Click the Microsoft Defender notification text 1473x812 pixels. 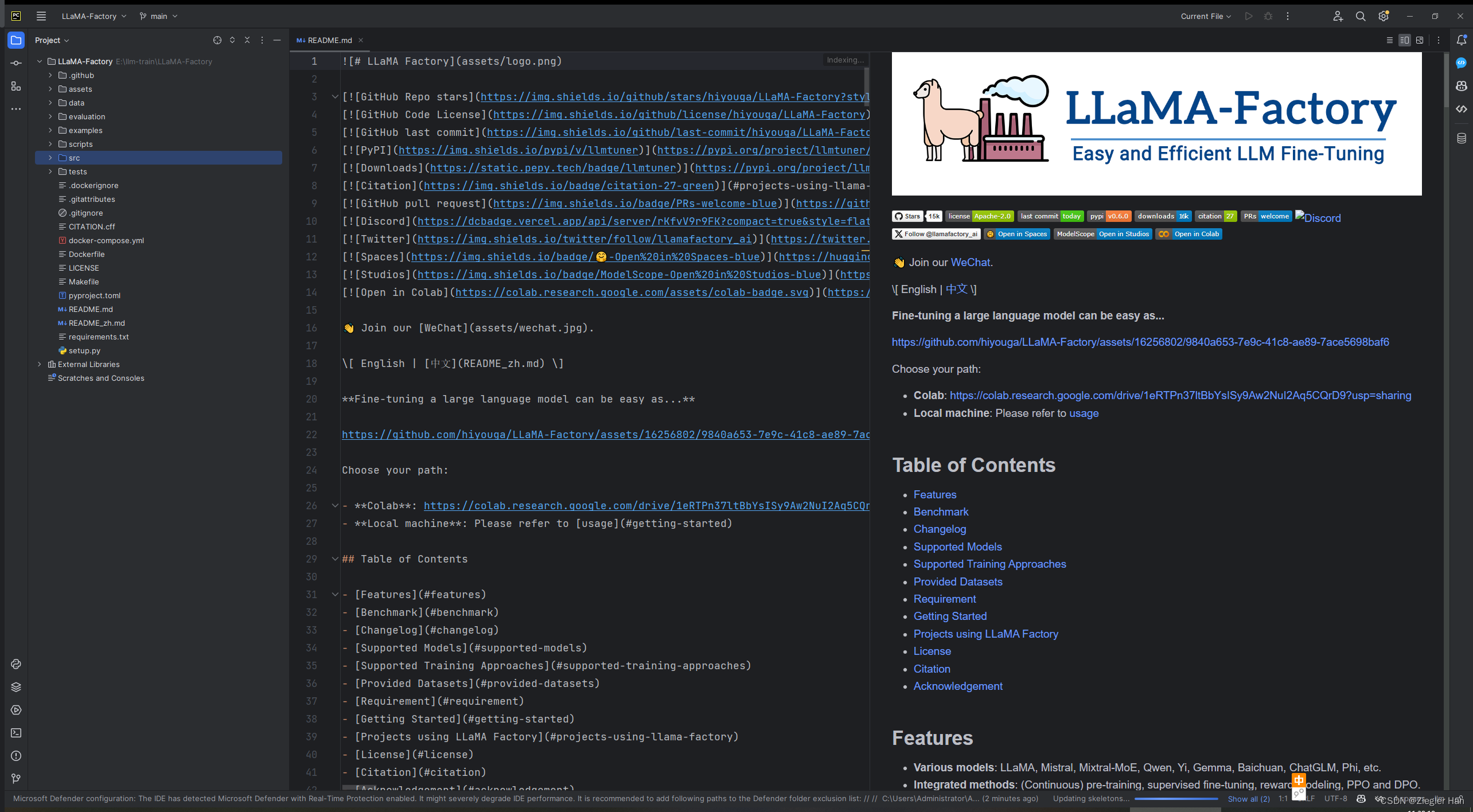[525, 798]
